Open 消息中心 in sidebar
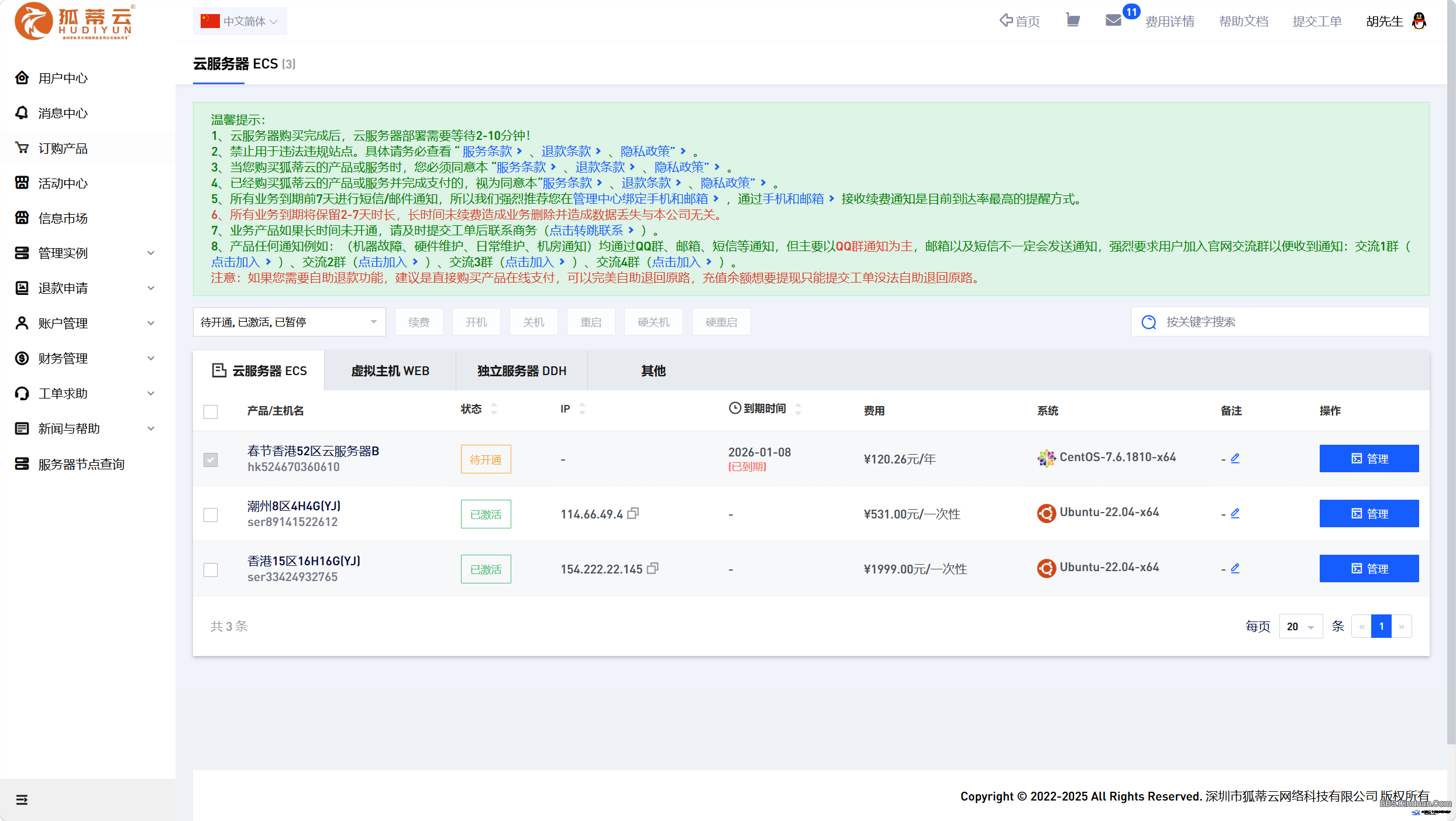The image size is (1456, 821). pos(63,113)
